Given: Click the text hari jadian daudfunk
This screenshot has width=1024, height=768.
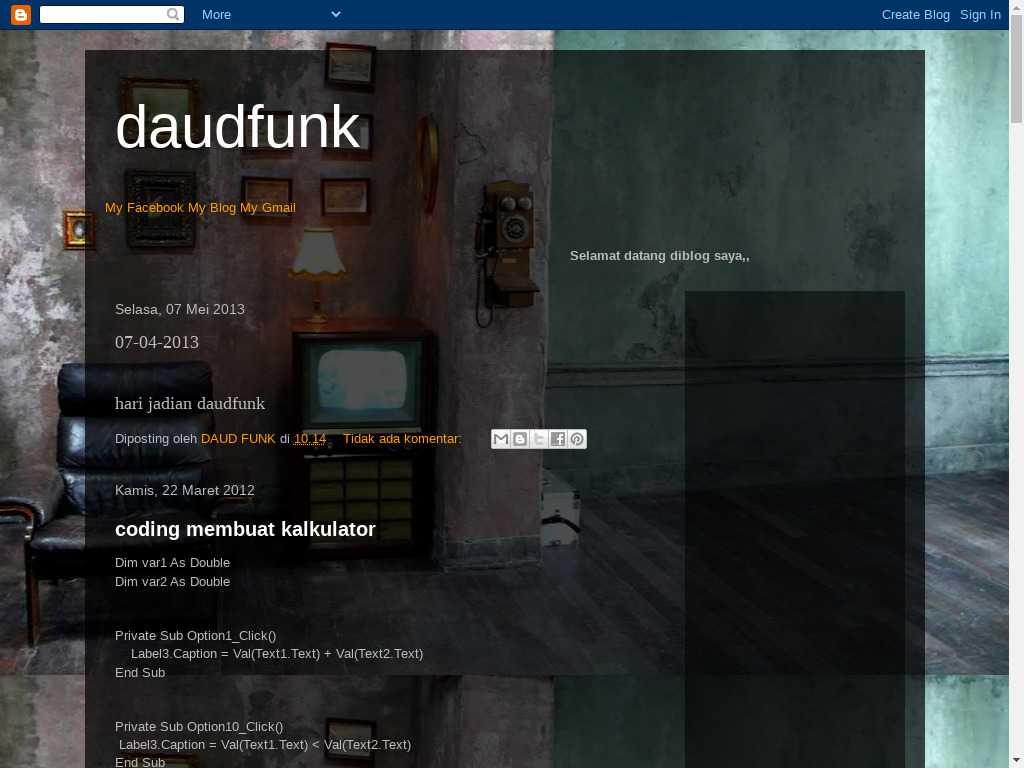Looking at the screenshot, I should coord(190,404).
